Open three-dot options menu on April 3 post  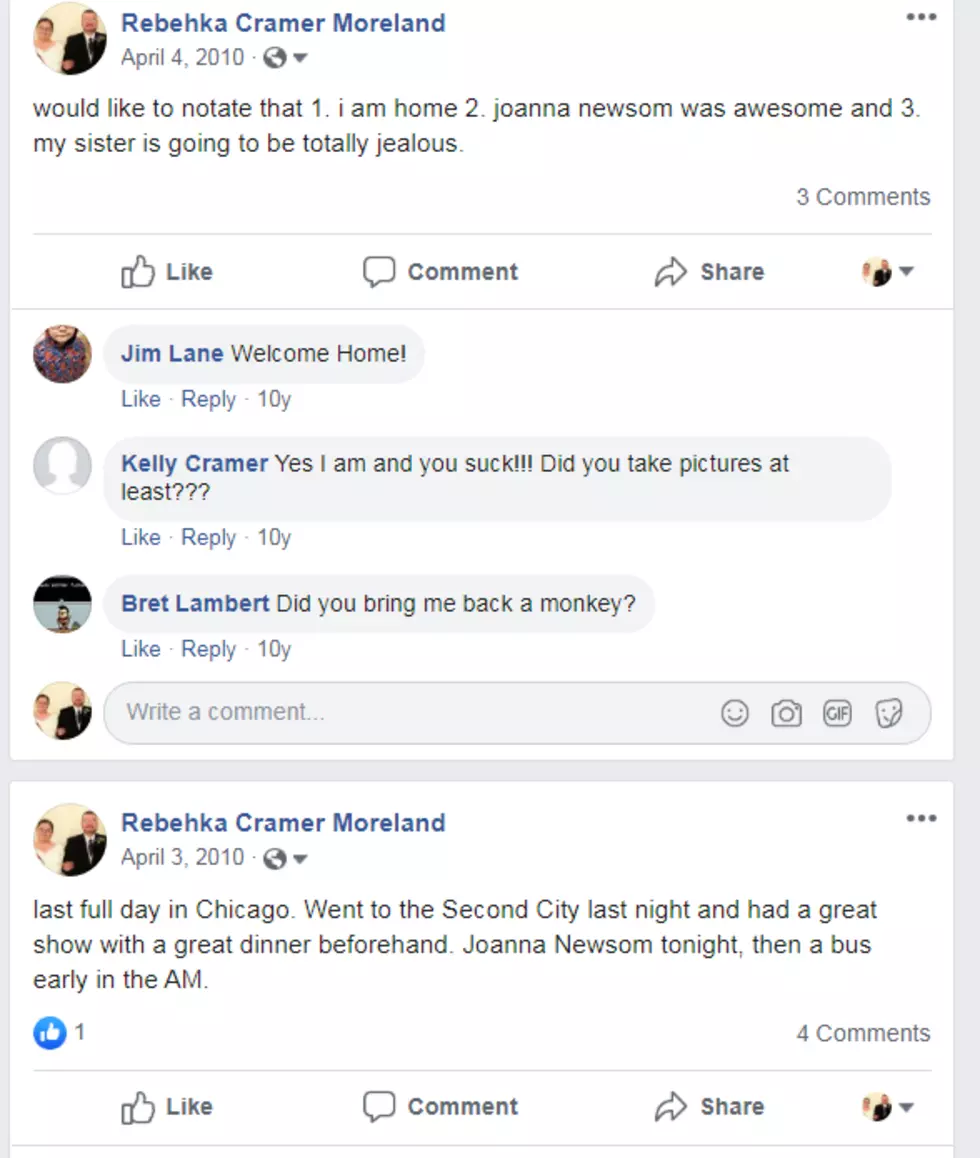pos(921,818)
